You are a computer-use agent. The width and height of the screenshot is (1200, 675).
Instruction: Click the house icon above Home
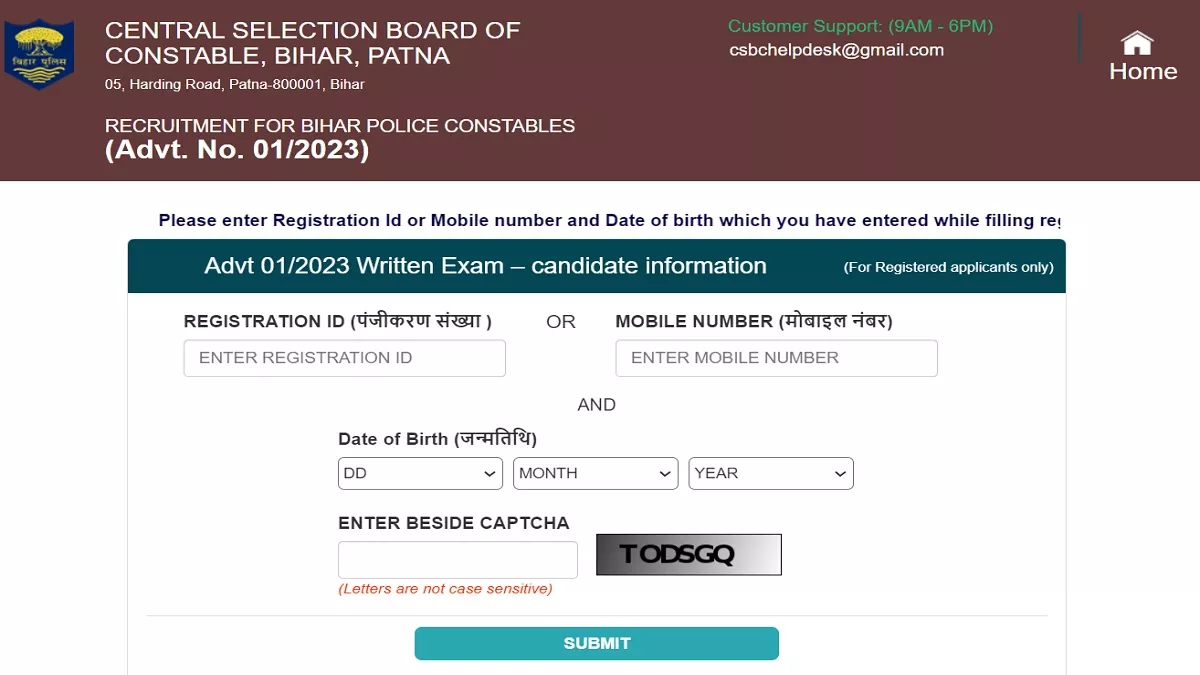click(x=1136, y=43)
